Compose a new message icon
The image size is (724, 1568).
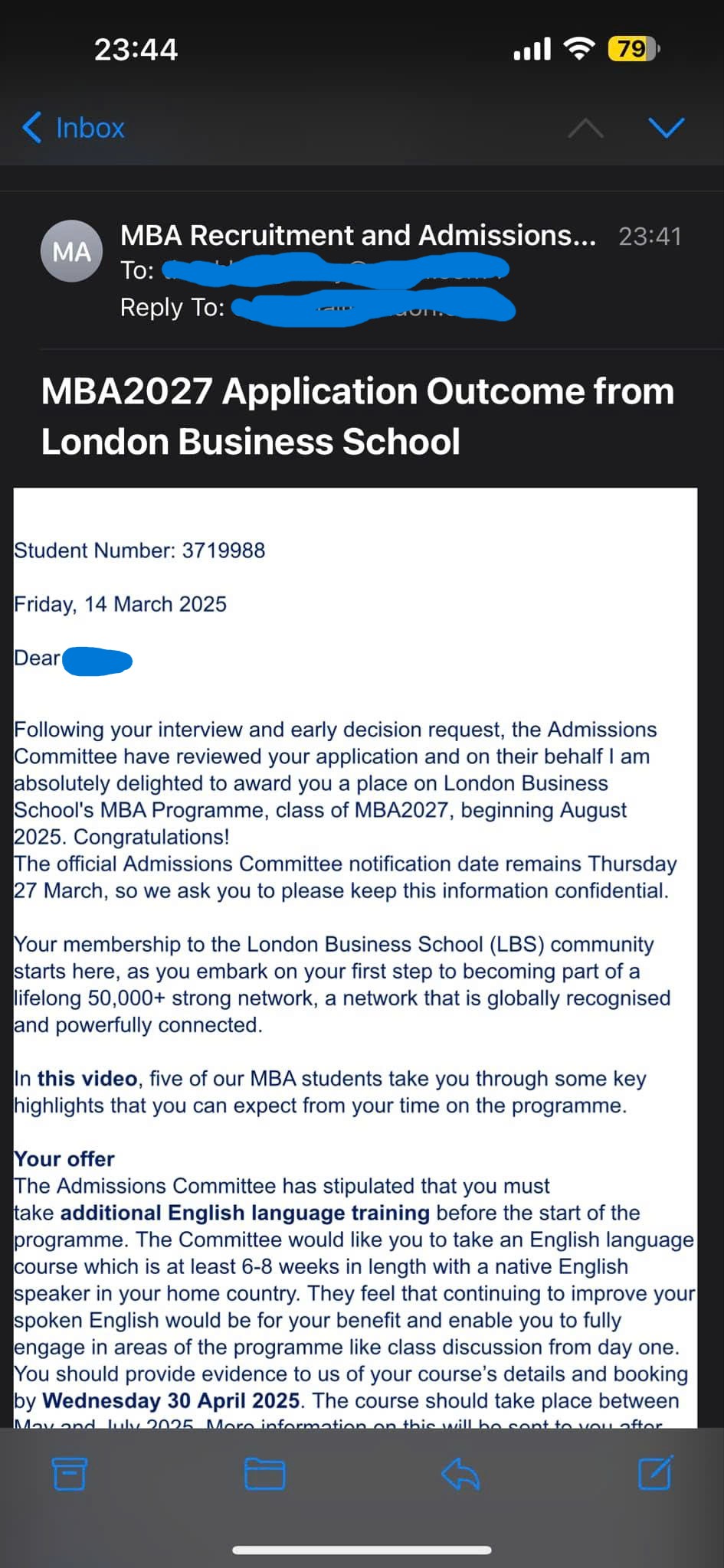[x=655, y=1472]
